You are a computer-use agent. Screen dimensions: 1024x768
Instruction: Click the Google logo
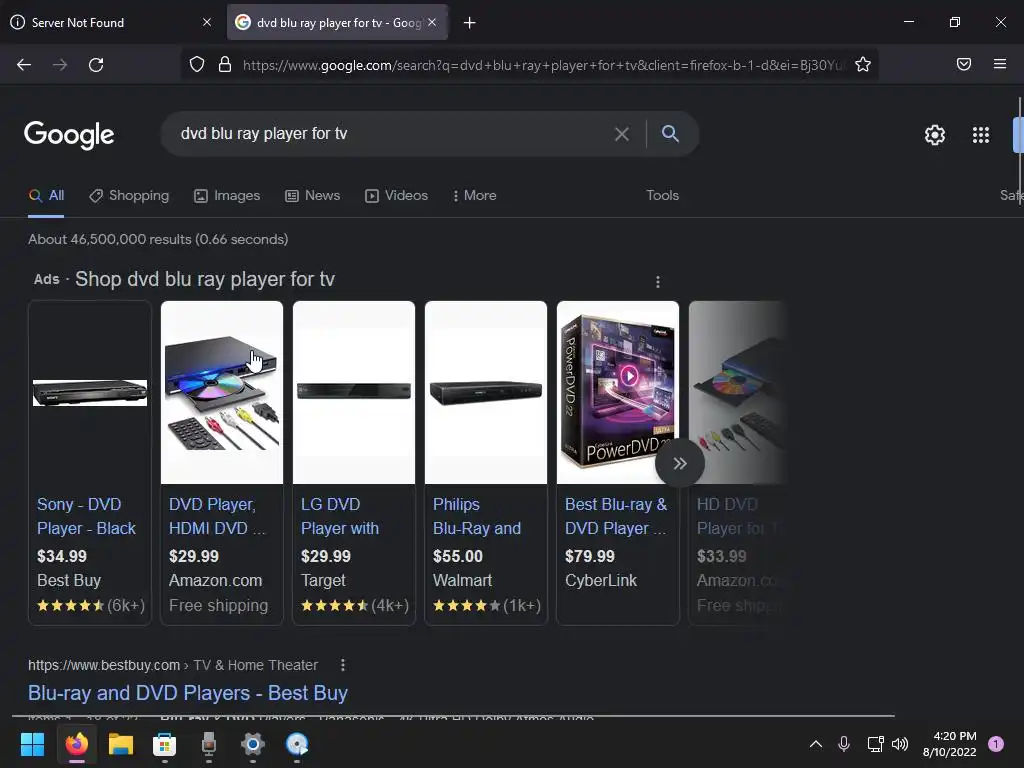point(69,135)
